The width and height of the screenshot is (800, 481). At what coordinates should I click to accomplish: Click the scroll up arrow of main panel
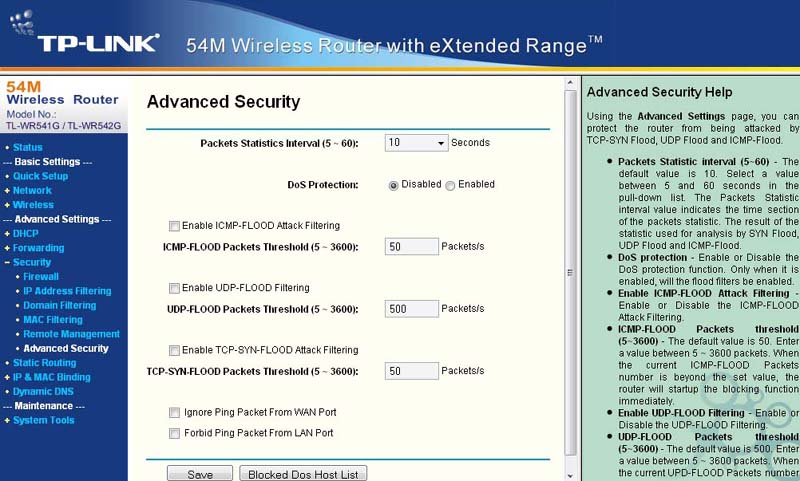[x=570, y=83]
